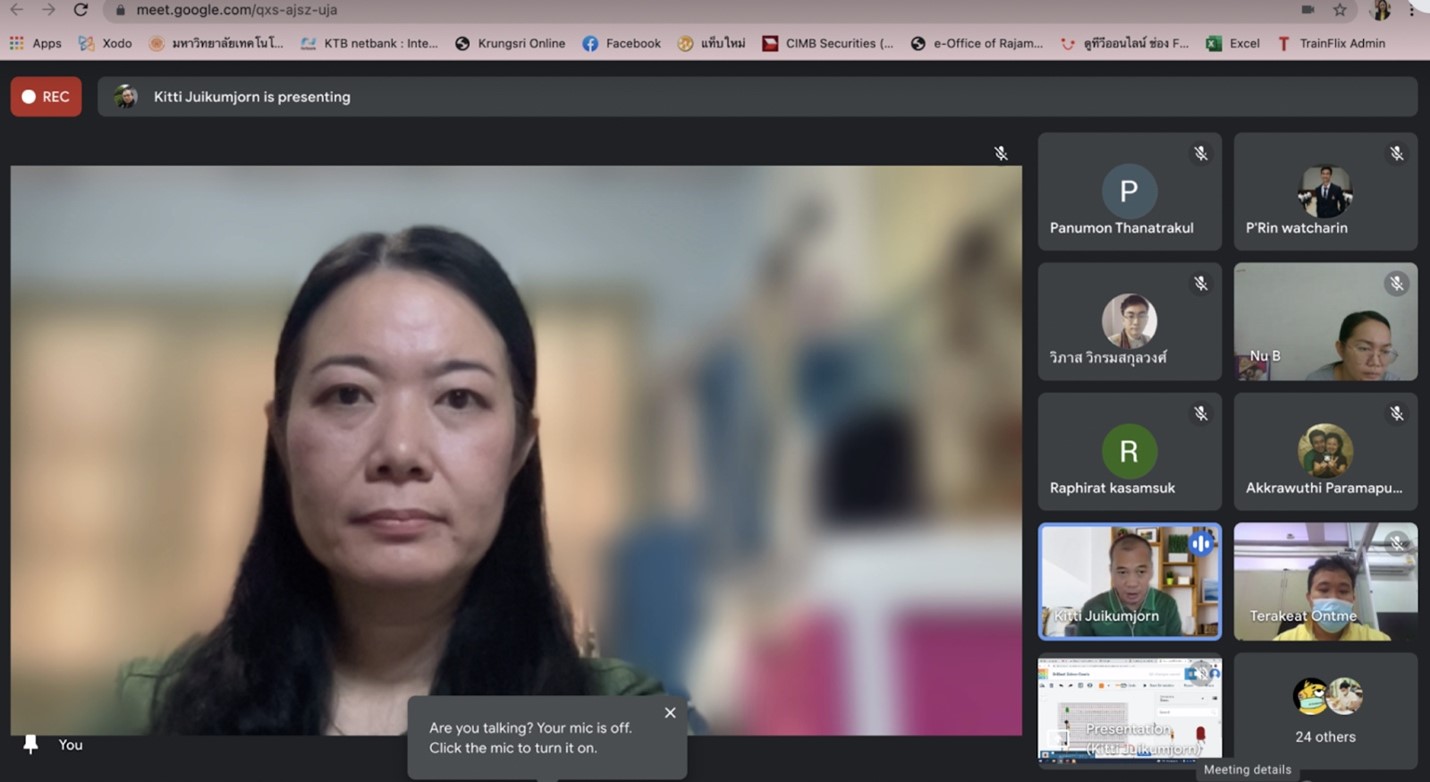Open the Krungsri Online bookmark
This screenshot has width=1430, height=782.
[510, 43]
